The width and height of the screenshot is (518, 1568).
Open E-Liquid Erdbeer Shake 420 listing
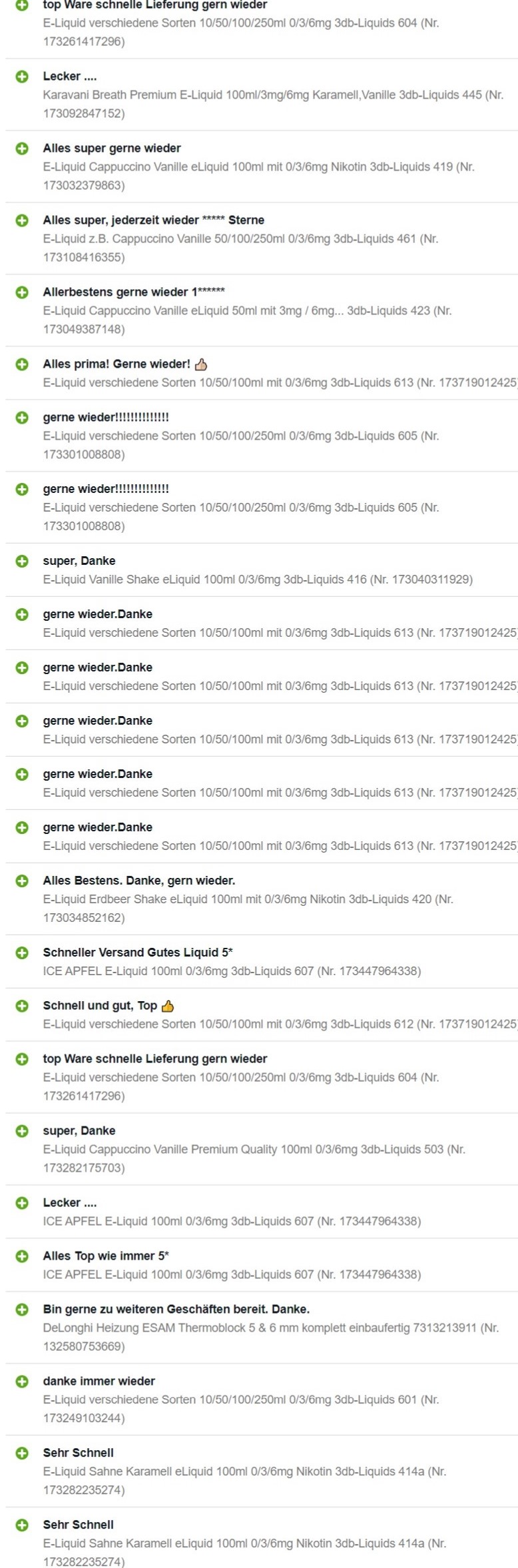coord(248,909)
